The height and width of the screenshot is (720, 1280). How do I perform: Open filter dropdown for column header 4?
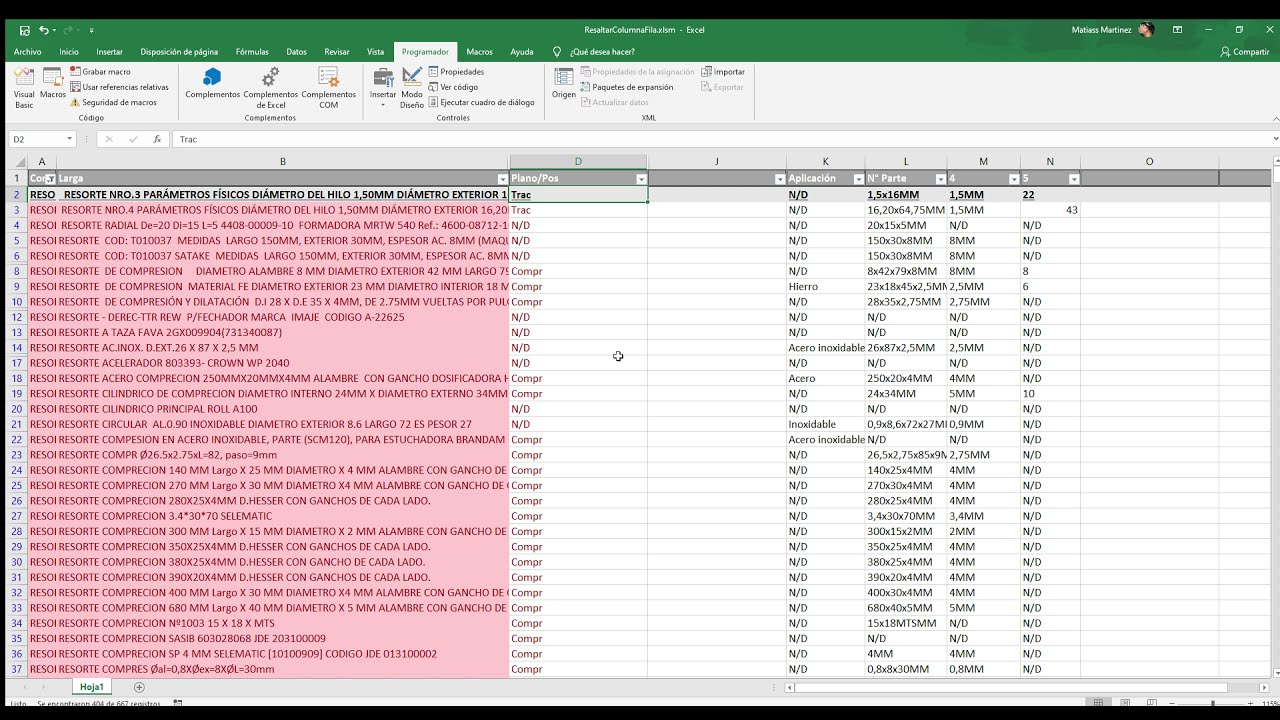point(1014,179)
